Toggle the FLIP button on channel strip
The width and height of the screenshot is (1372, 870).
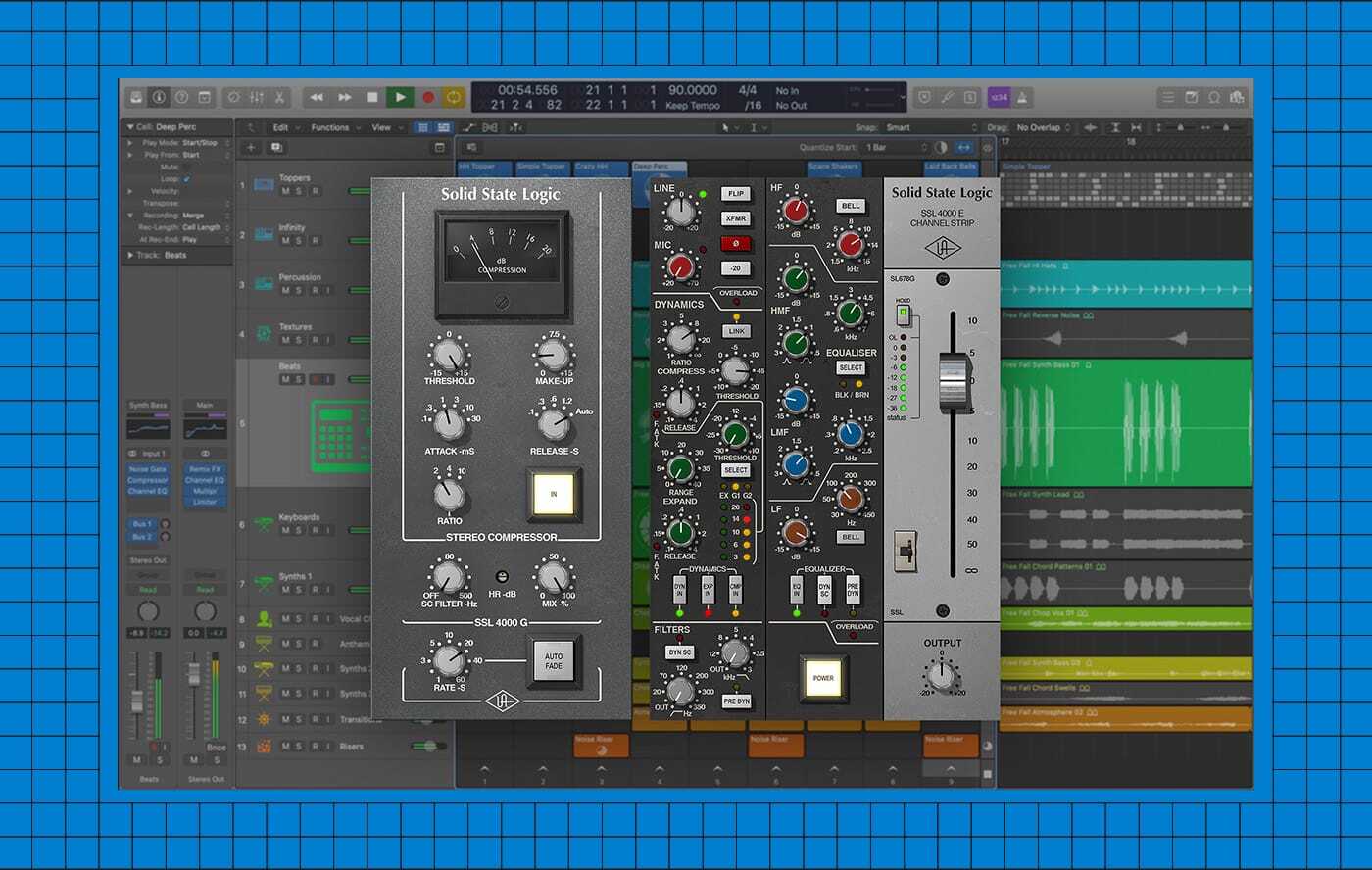(x=736, y=193)
